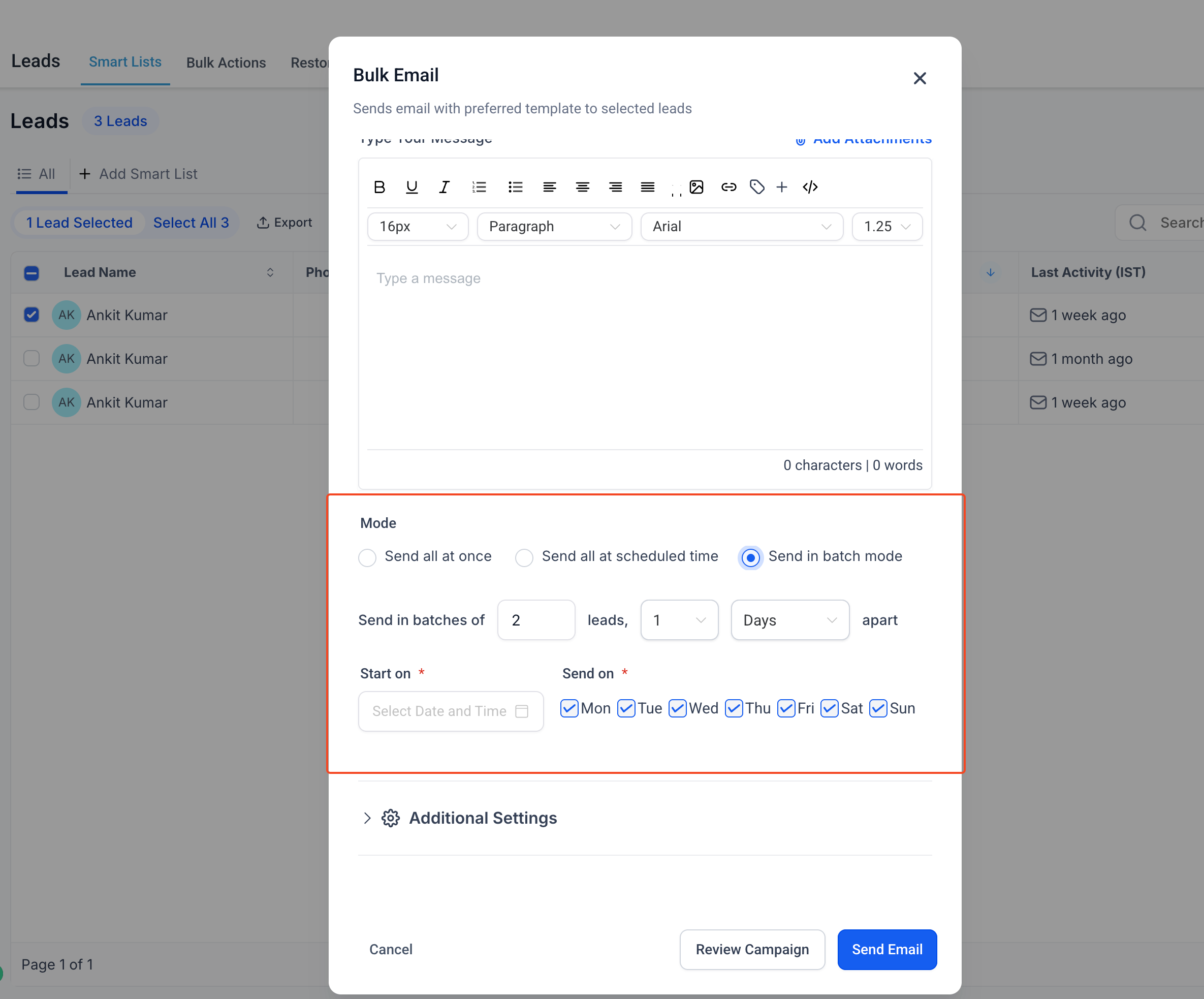
Task: Center align the message text
Action: tap(582, 187)
